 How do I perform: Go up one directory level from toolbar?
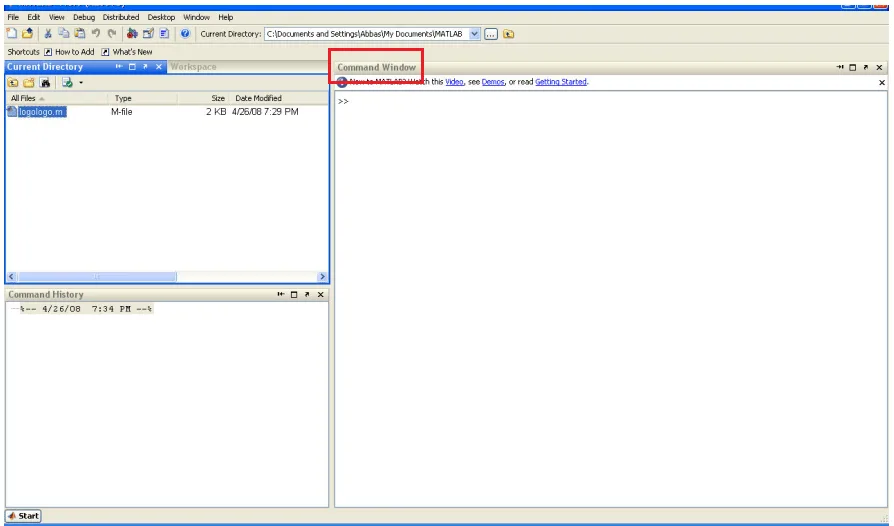(x=509, y=34)
